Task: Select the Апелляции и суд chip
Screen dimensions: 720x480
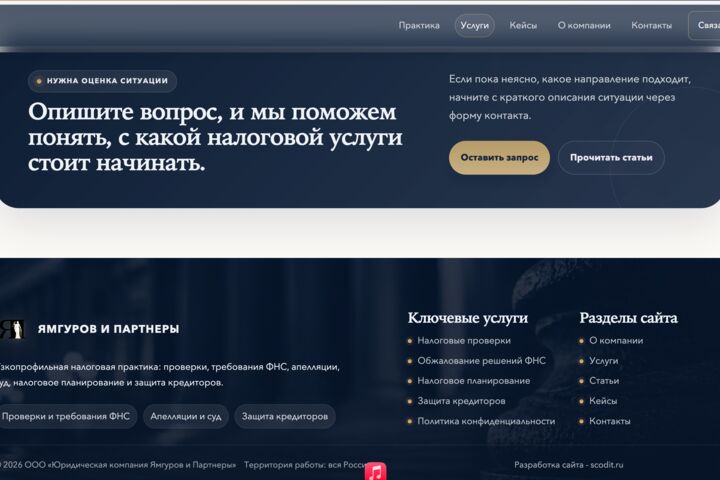Action: point(186,417)
